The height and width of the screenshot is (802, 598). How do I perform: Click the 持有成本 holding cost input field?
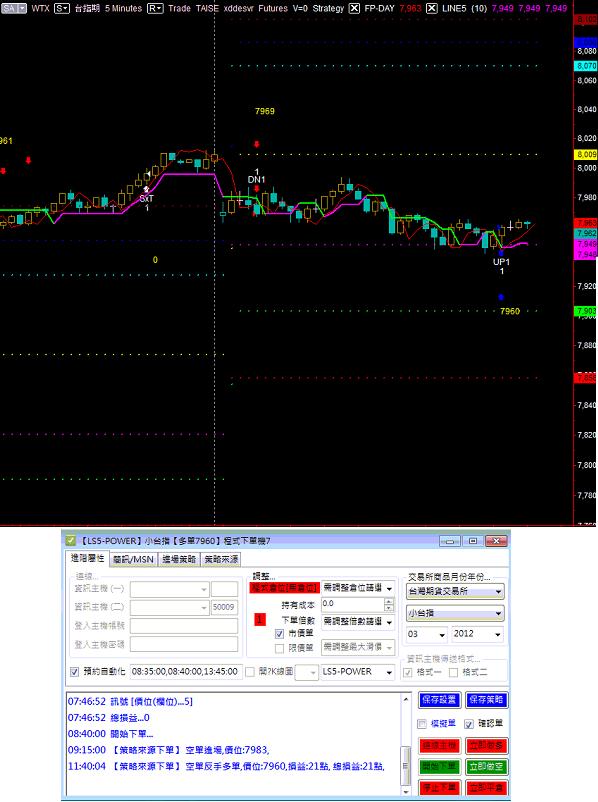point(353,605)
